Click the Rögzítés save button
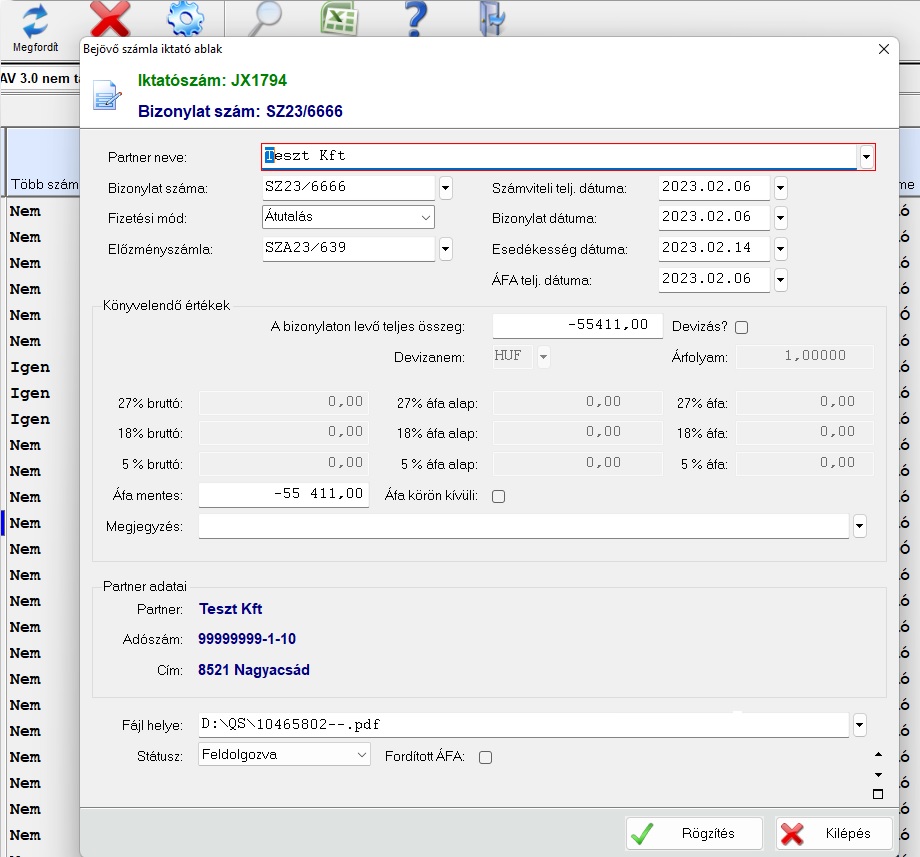Image resolution: width=920 pixels, height=857 pixels. pyautogui.click(x=694, y=833)
